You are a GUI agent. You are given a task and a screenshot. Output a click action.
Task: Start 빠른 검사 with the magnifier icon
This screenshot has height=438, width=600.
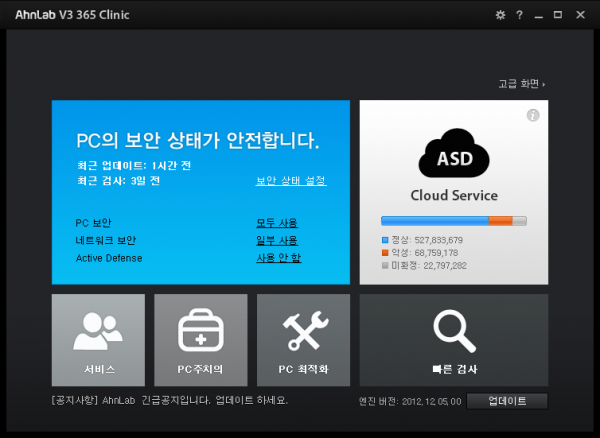[453, 340]
